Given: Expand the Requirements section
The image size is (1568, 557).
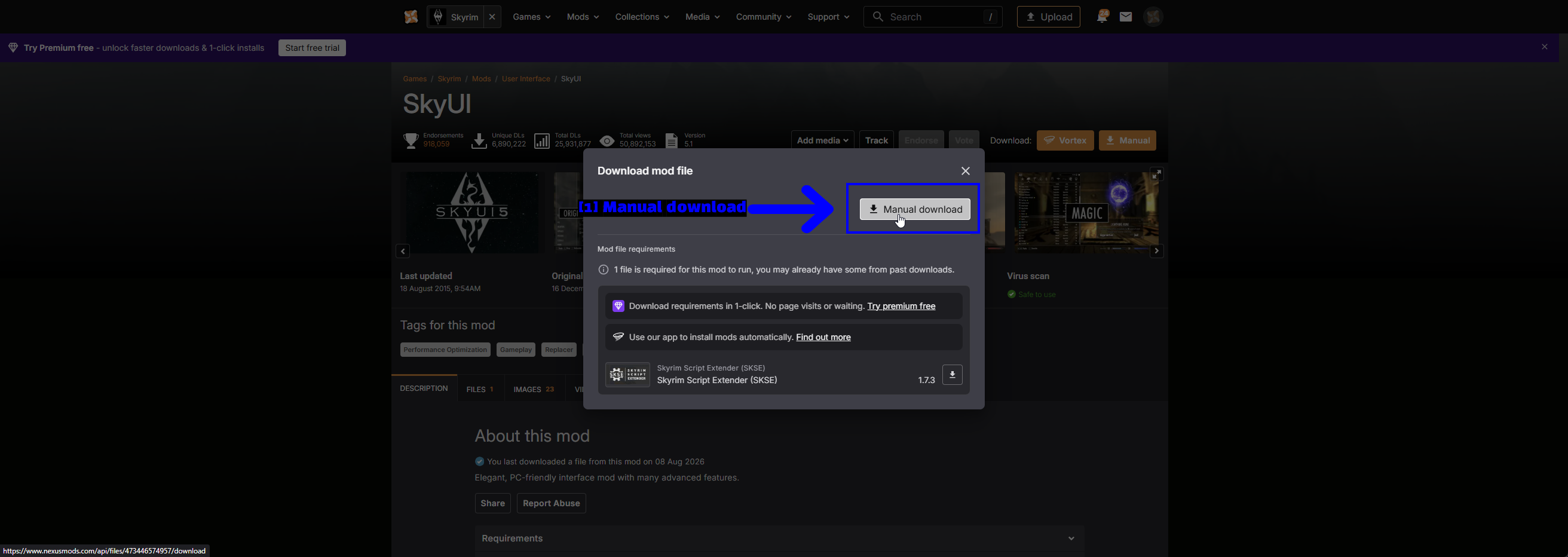Looking at the screenshot, I should click(x=779, y=538).
